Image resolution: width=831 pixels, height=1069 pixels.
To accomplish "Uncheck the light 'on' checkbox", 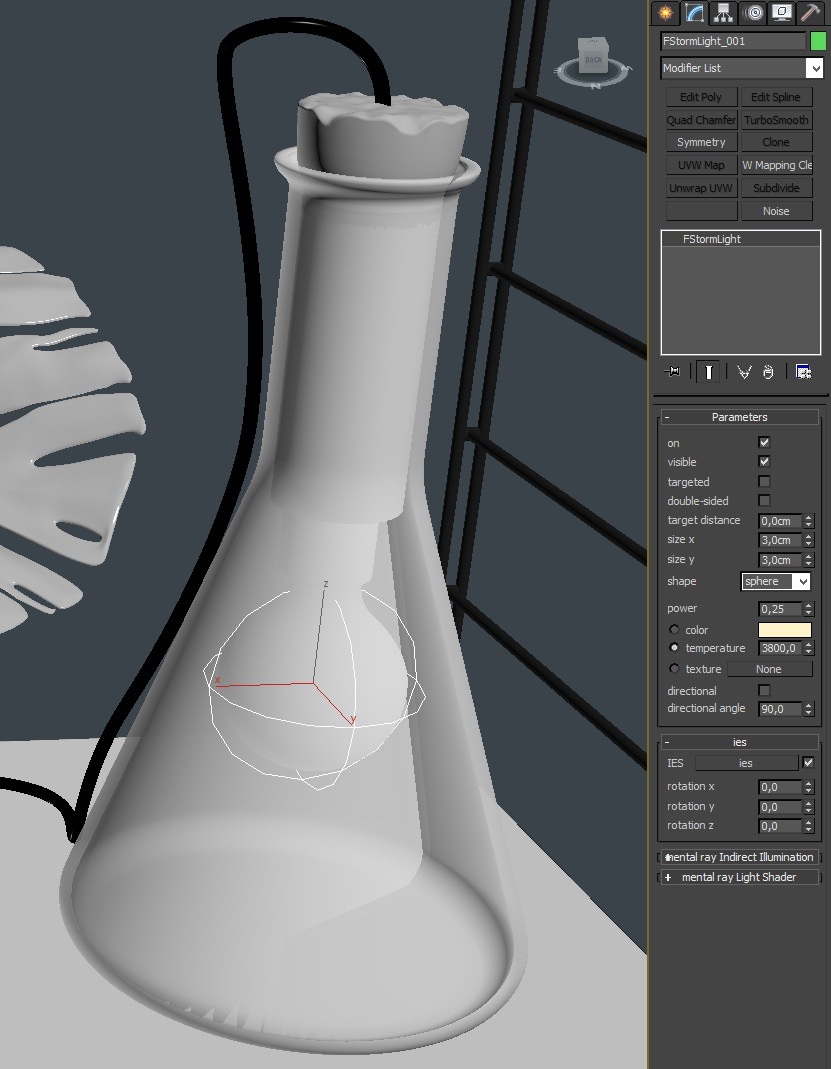I will tap(764, 442).
